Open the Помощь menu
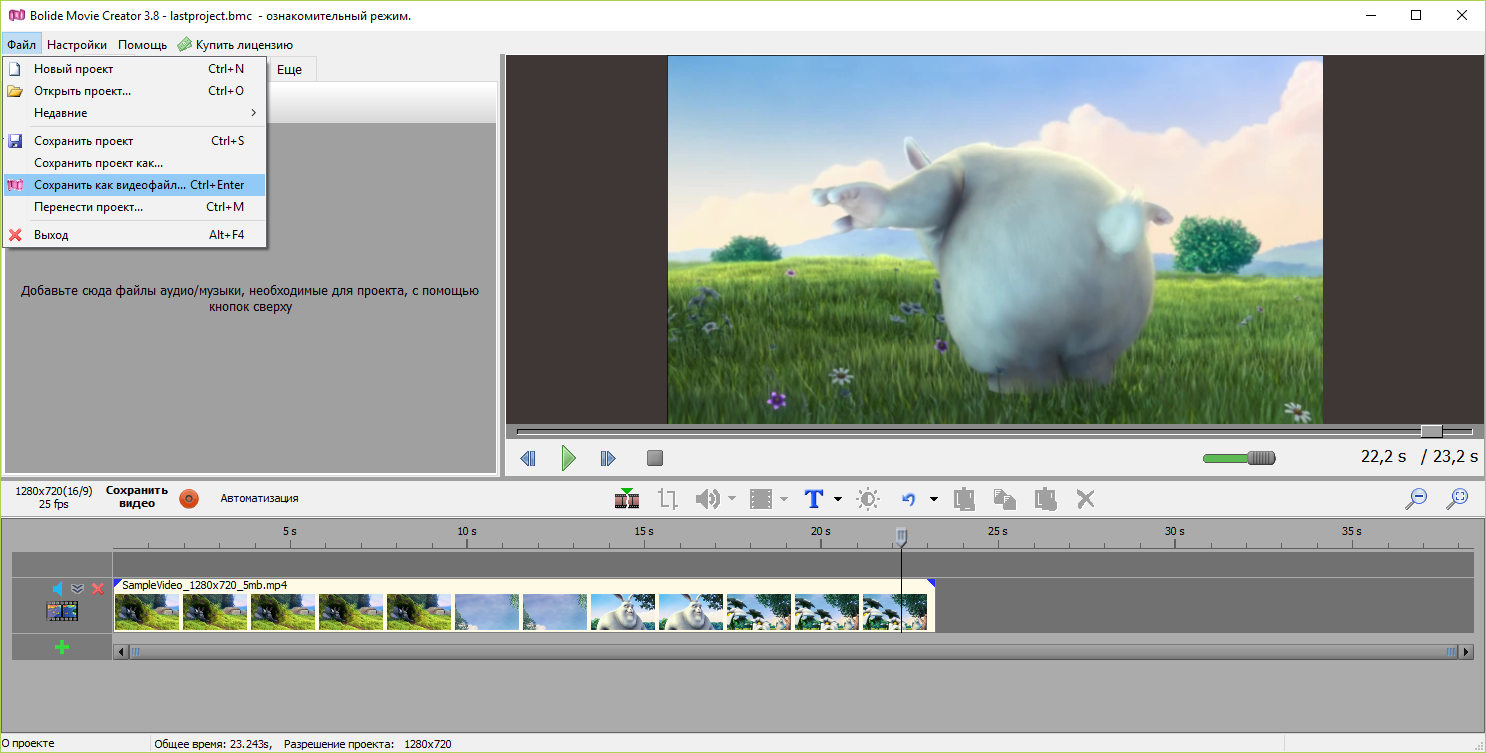 pos(143,44)
